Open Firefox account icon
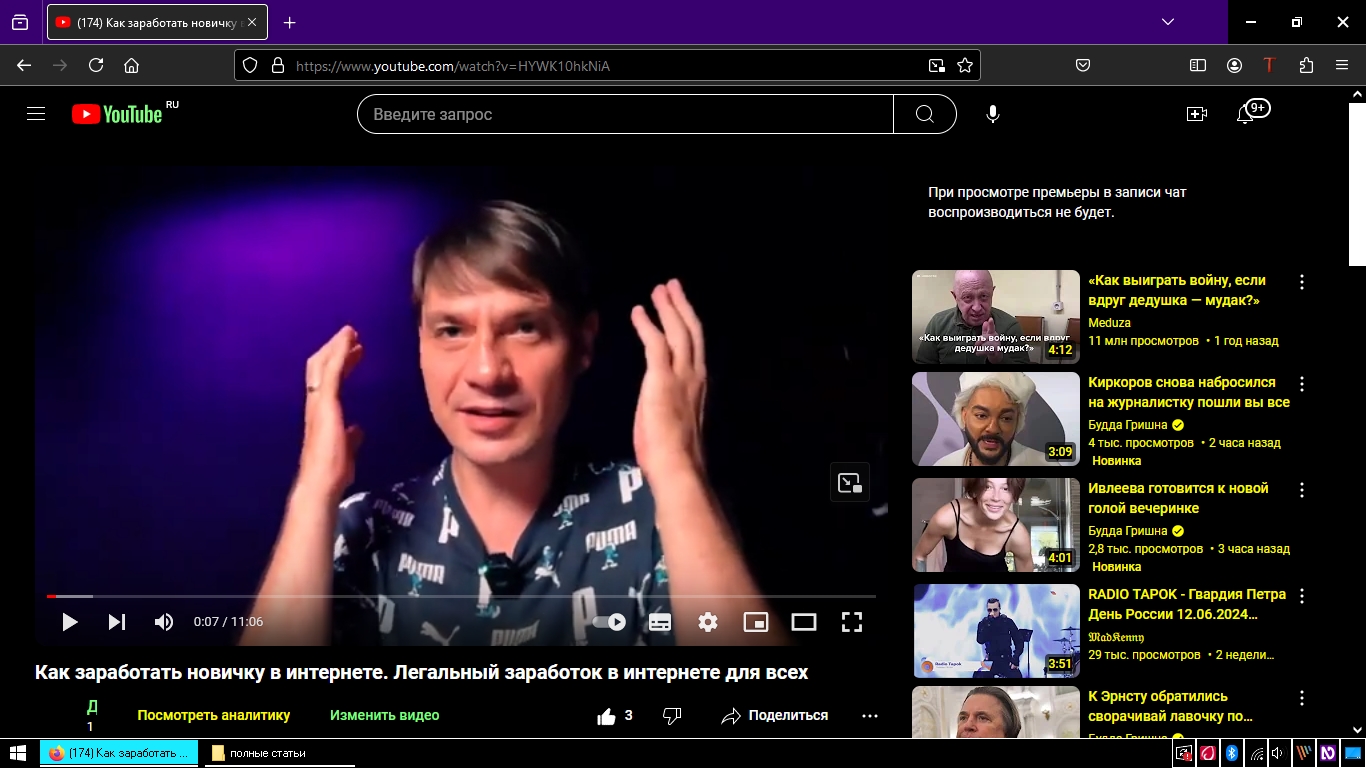 [1234, 65]
